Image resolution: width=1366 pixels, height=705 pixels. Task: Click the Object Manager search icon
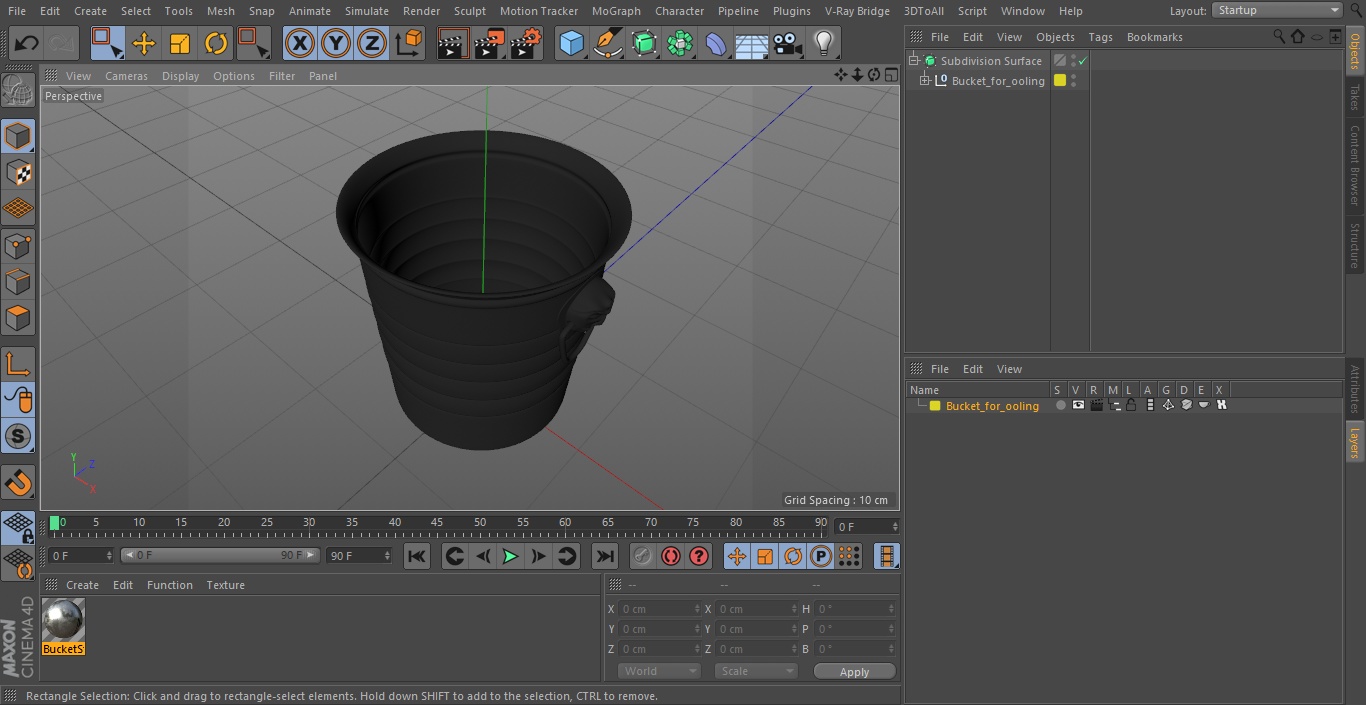coord(1278,37)
